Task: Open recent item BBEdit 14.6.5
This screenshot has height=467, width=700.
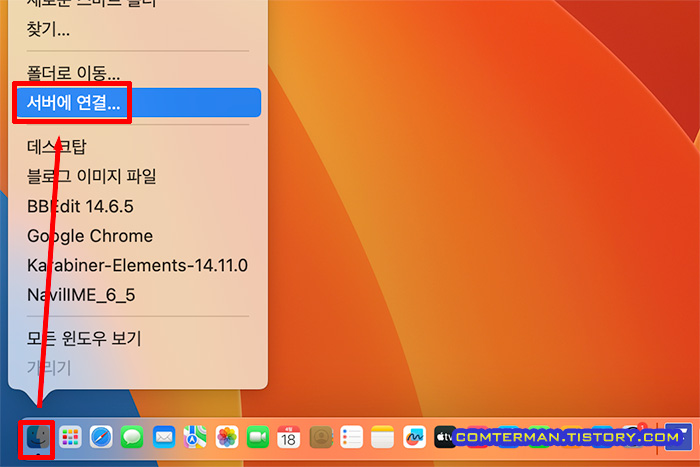Action: coord(138,206)
